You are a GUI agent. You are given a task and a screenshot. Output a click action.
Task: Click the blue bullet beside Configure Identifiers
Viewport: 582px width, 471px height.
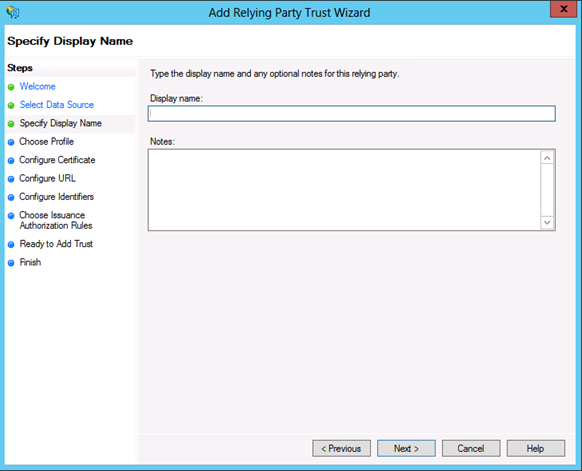pyautogui.click(x=11, y=197)
